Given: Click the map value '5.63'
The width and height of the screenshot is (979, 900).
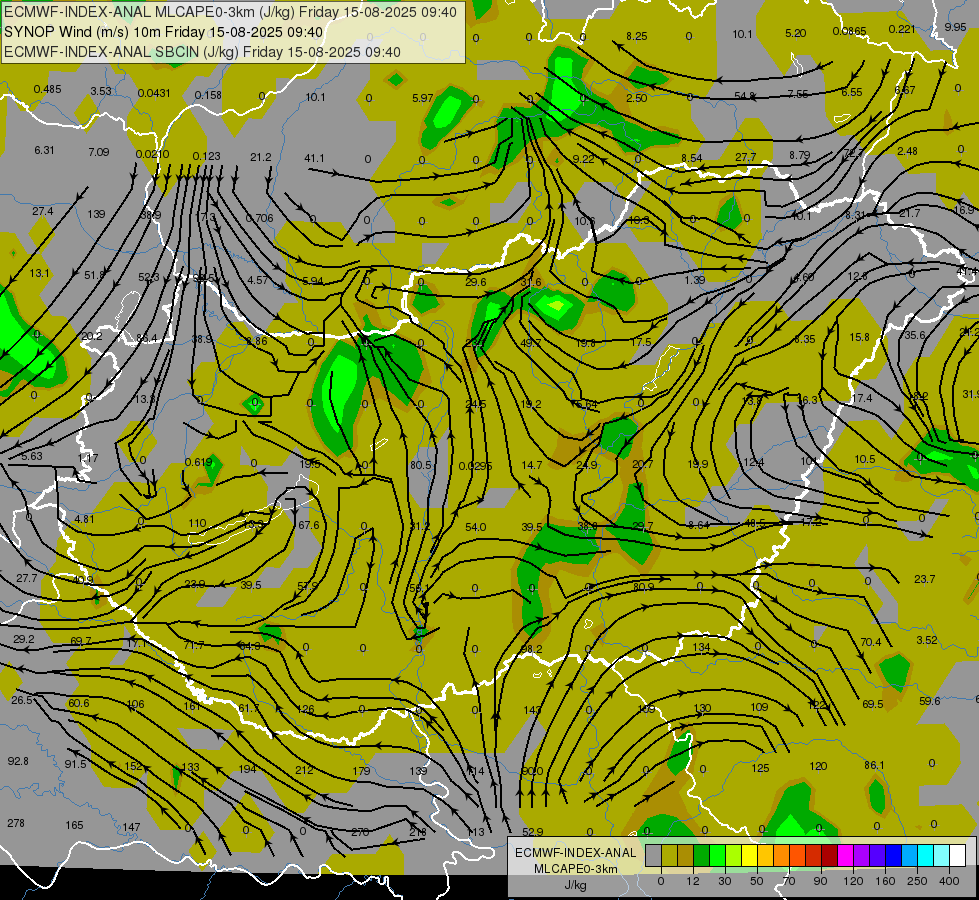Looking at the screenshot, I should pyautogui.click(x=31, y=456).
